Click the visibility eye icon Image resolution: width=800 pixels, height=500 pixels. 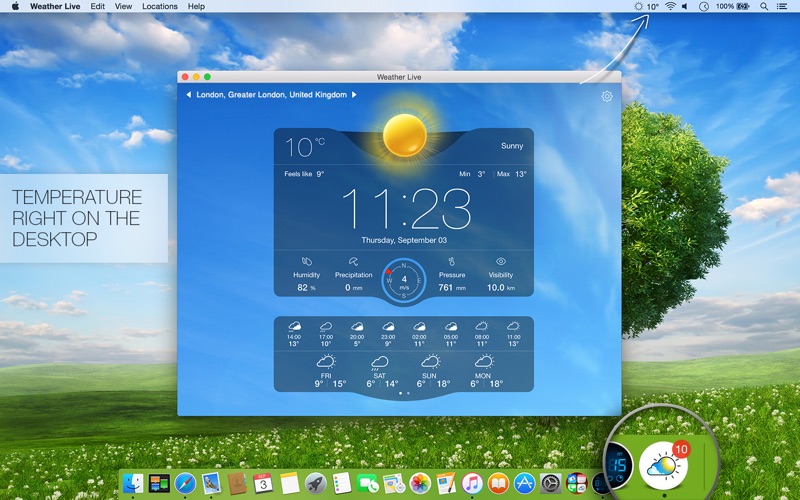click(x=501, y=261)
